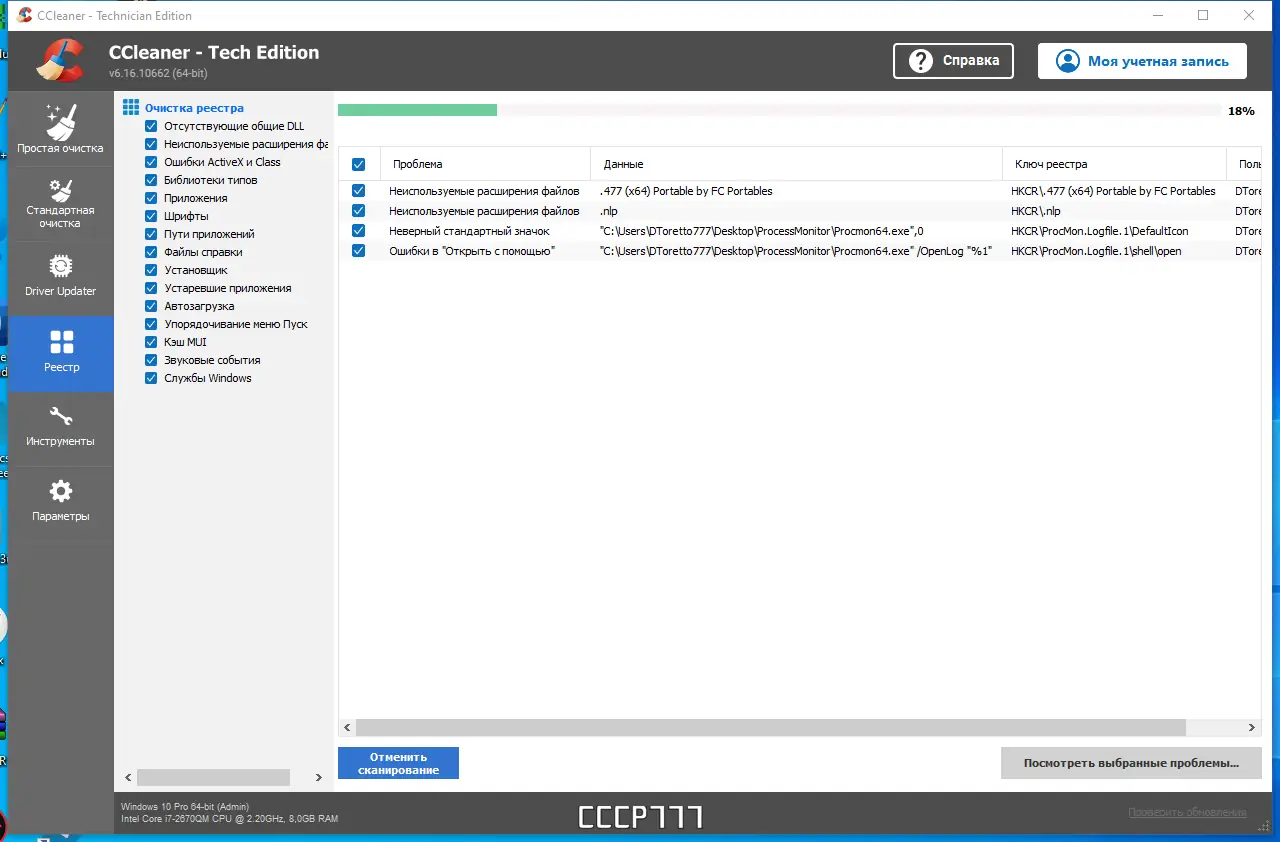Toggle Файлы справки checkbox
Image resolution: width=1280 pixels, height=842 pixels.
tap(151, 252)
